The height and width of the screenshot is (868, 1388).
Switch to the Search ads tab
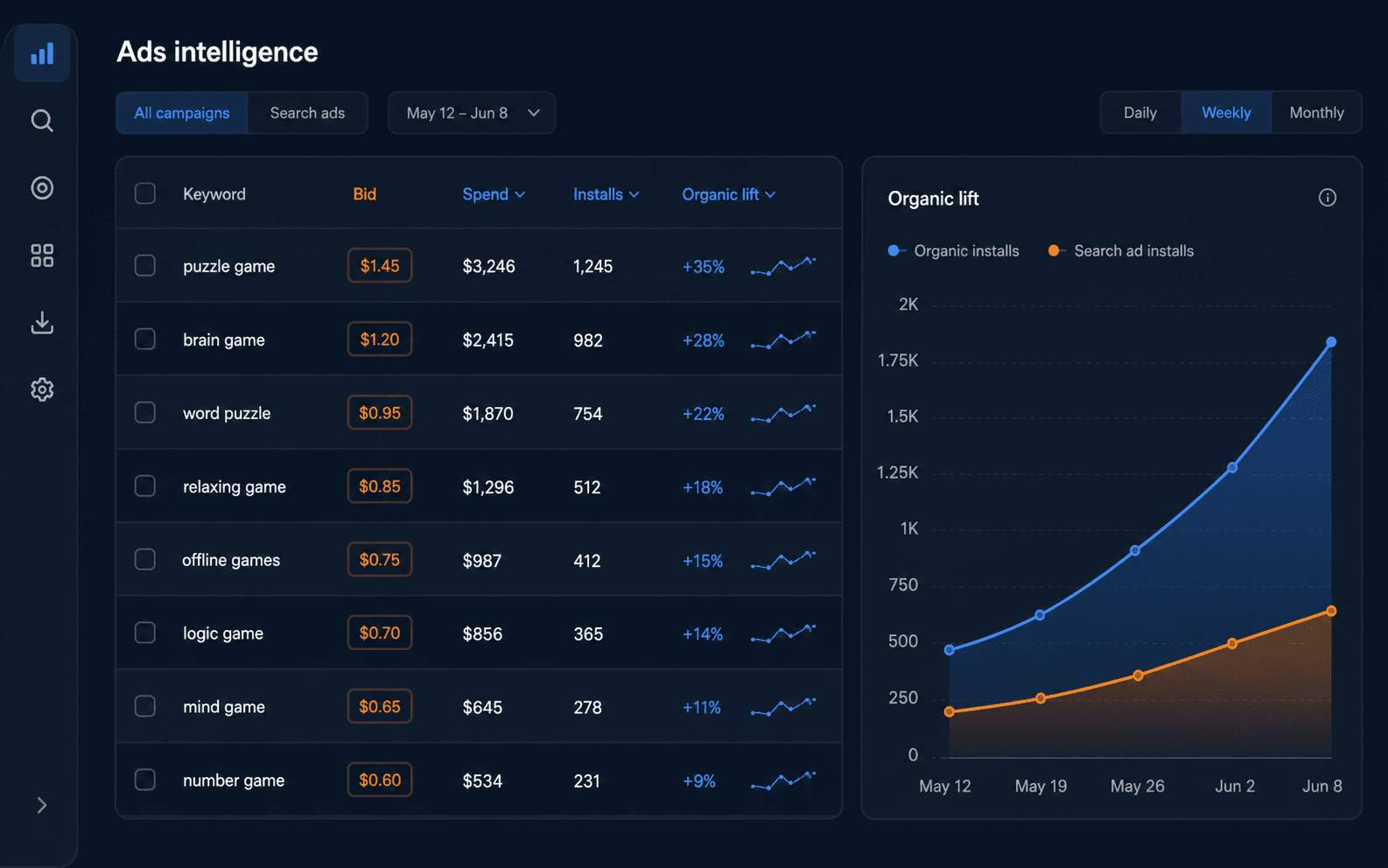coord(307,113)
